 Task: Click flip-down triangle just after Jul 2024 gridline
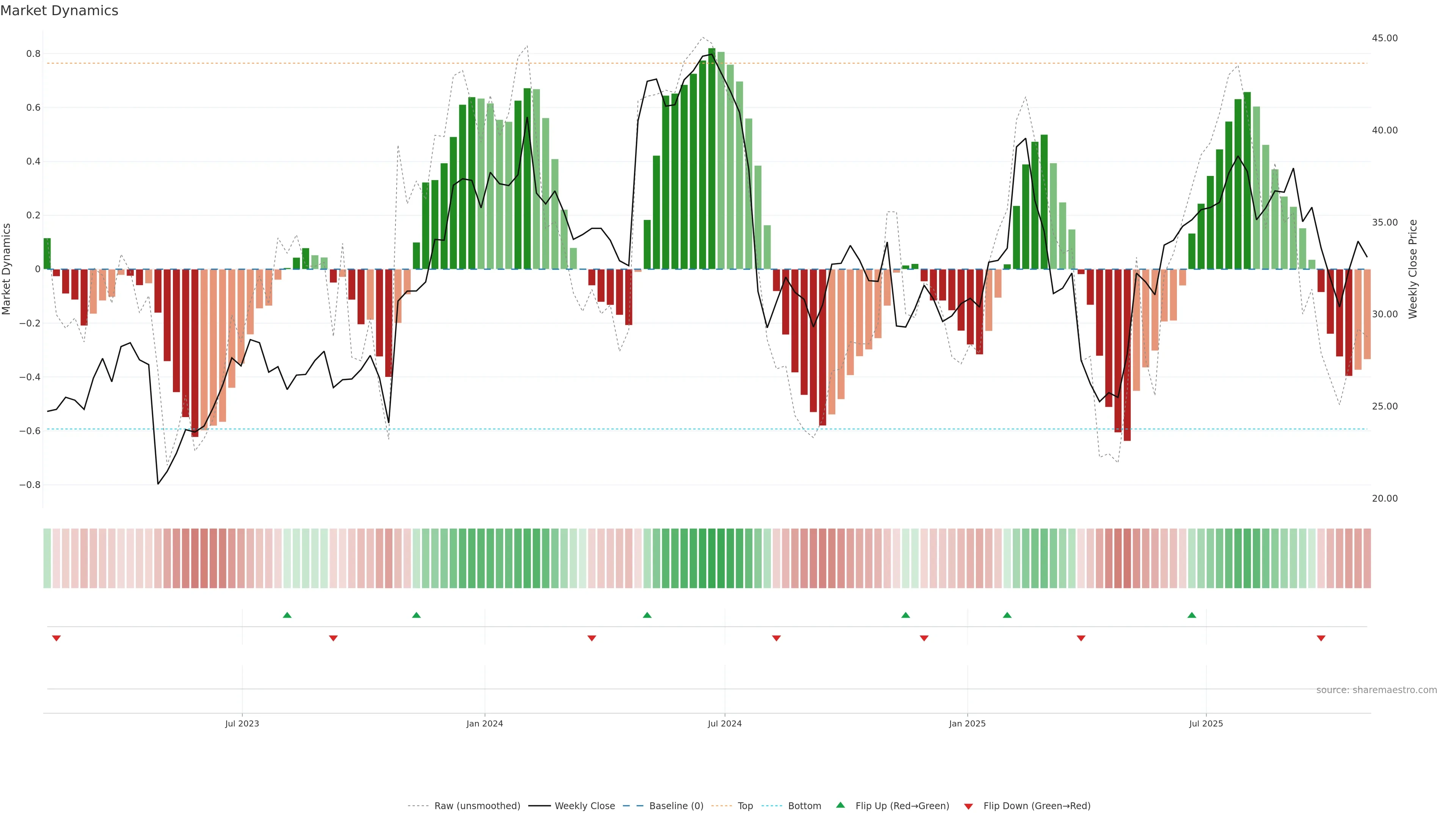pyautogui.click(x=777, y=638)
